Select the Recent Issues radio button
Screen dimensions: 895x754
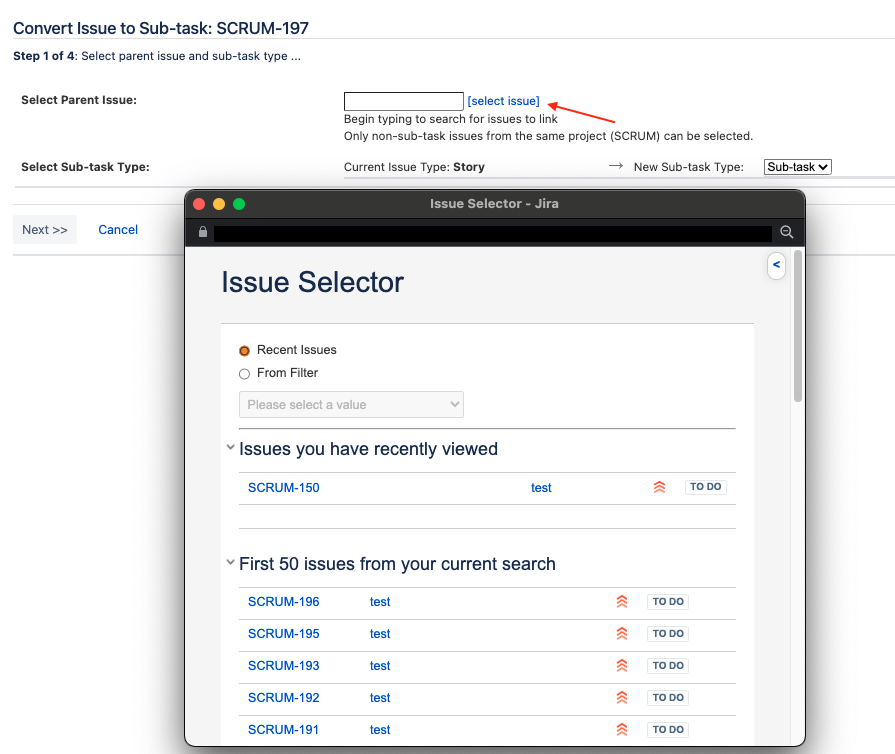click(244, 350)
